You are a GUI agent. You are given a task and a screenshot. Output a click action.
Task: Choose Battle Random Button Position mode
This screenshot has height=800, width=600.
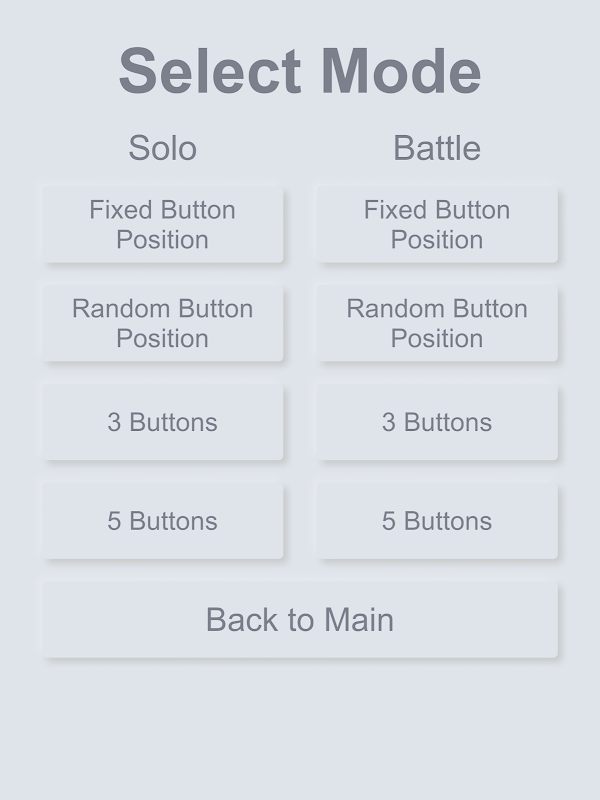[437, 323]
